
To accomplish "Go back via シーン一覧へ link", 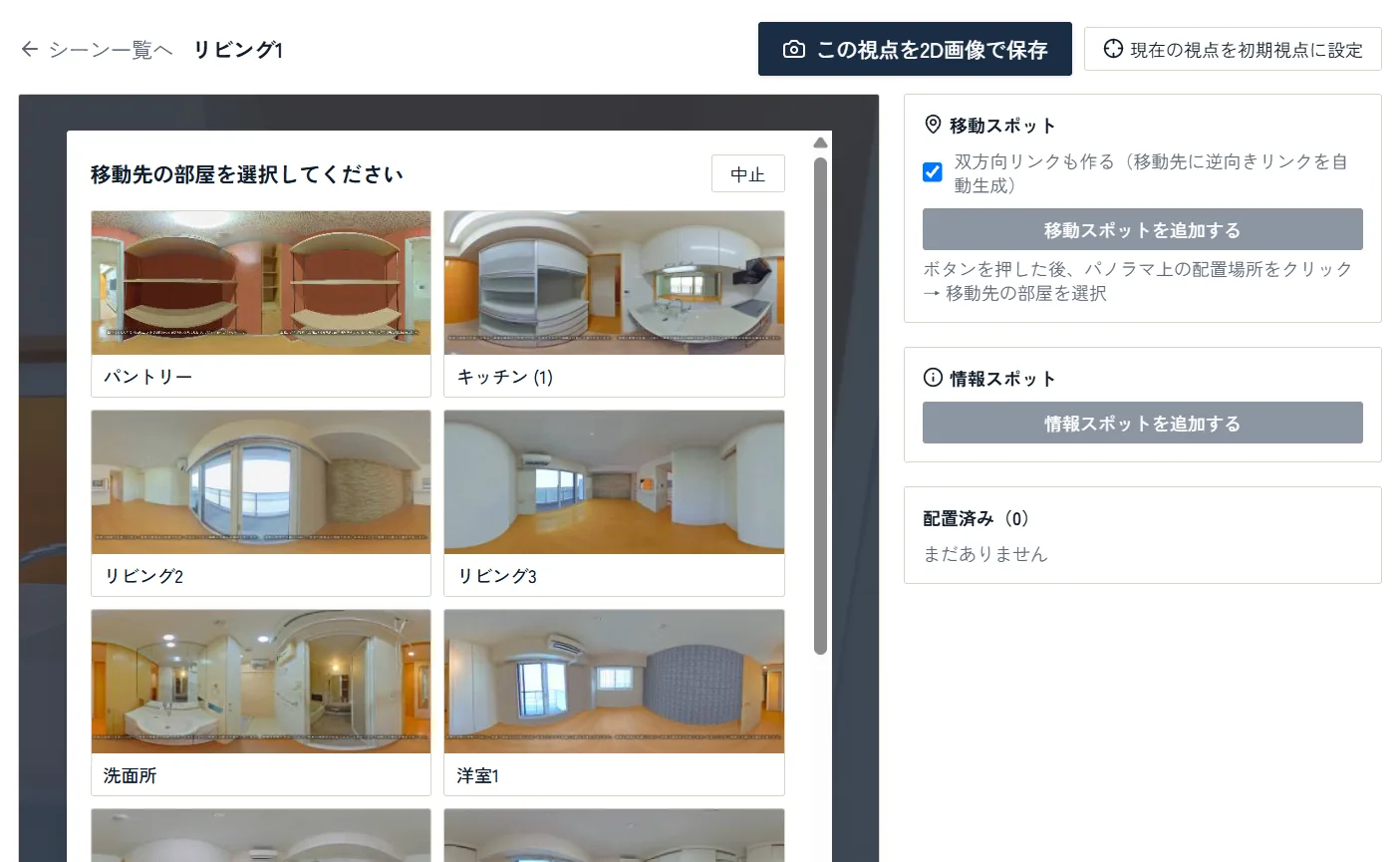I will (x=96, y=49).
